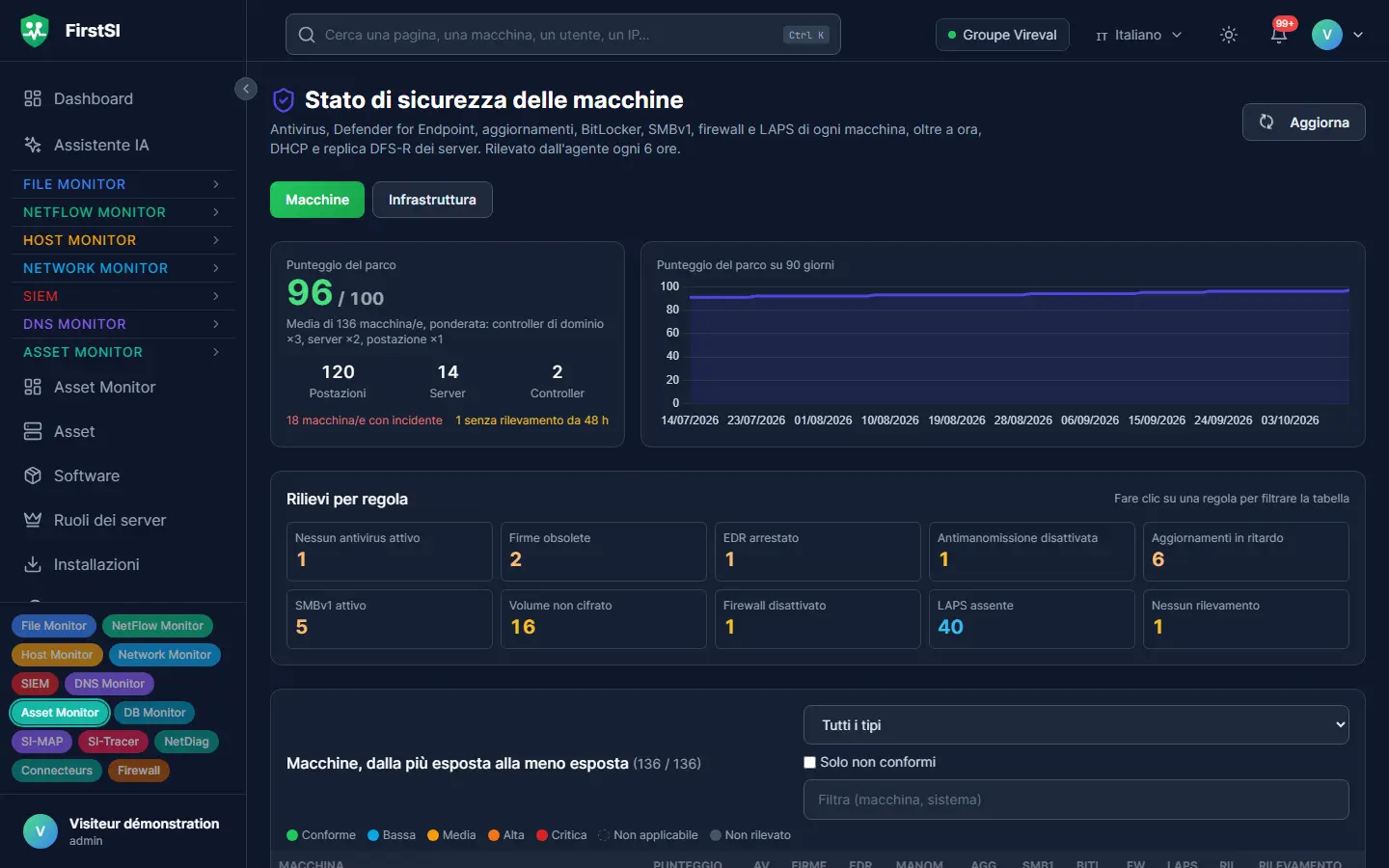1389x868 pixels.
Task: Open the Assistente IA sparkle icon
Action: [33, 145]
